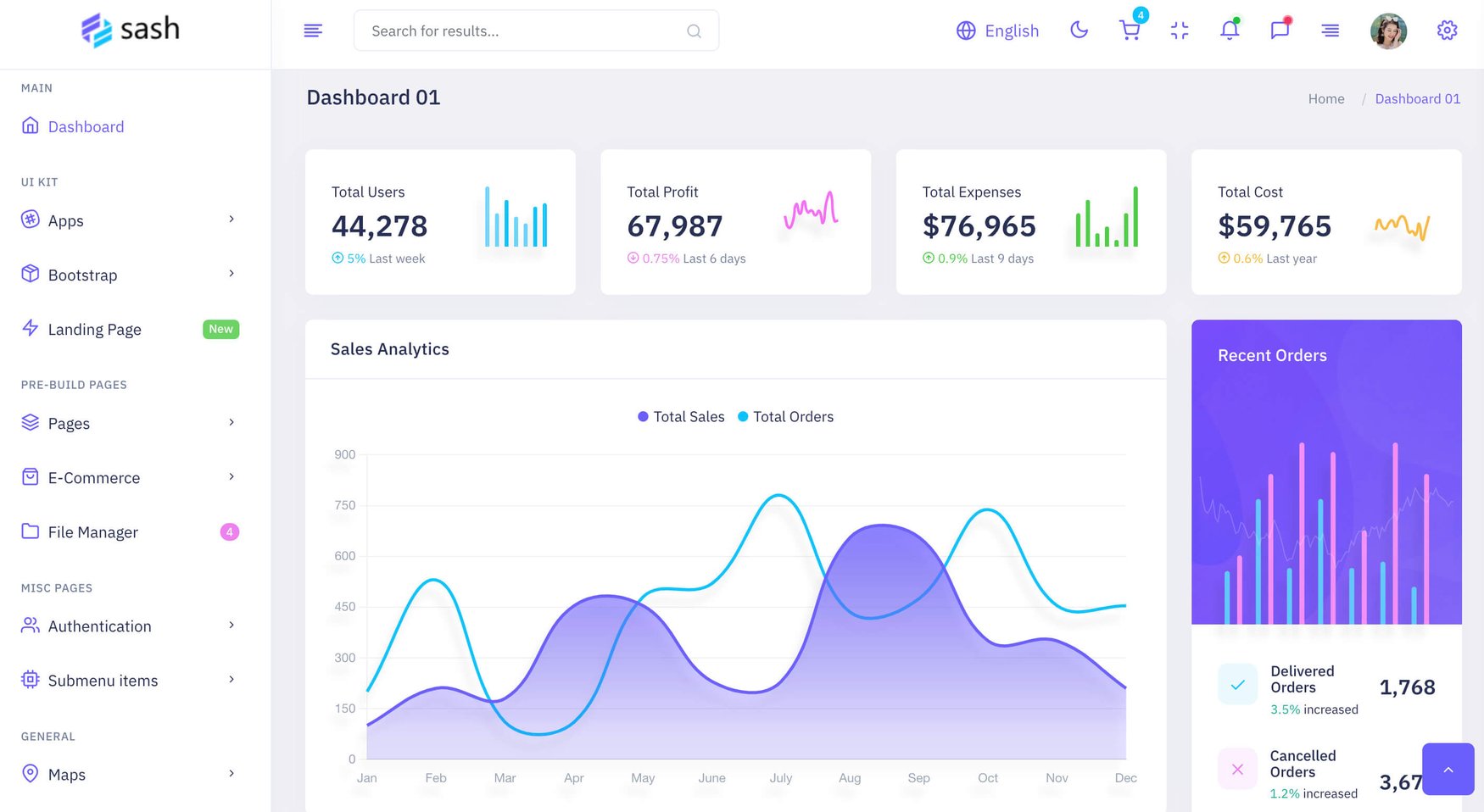
Task: Click the globe language icon
Action: [966, 31]
